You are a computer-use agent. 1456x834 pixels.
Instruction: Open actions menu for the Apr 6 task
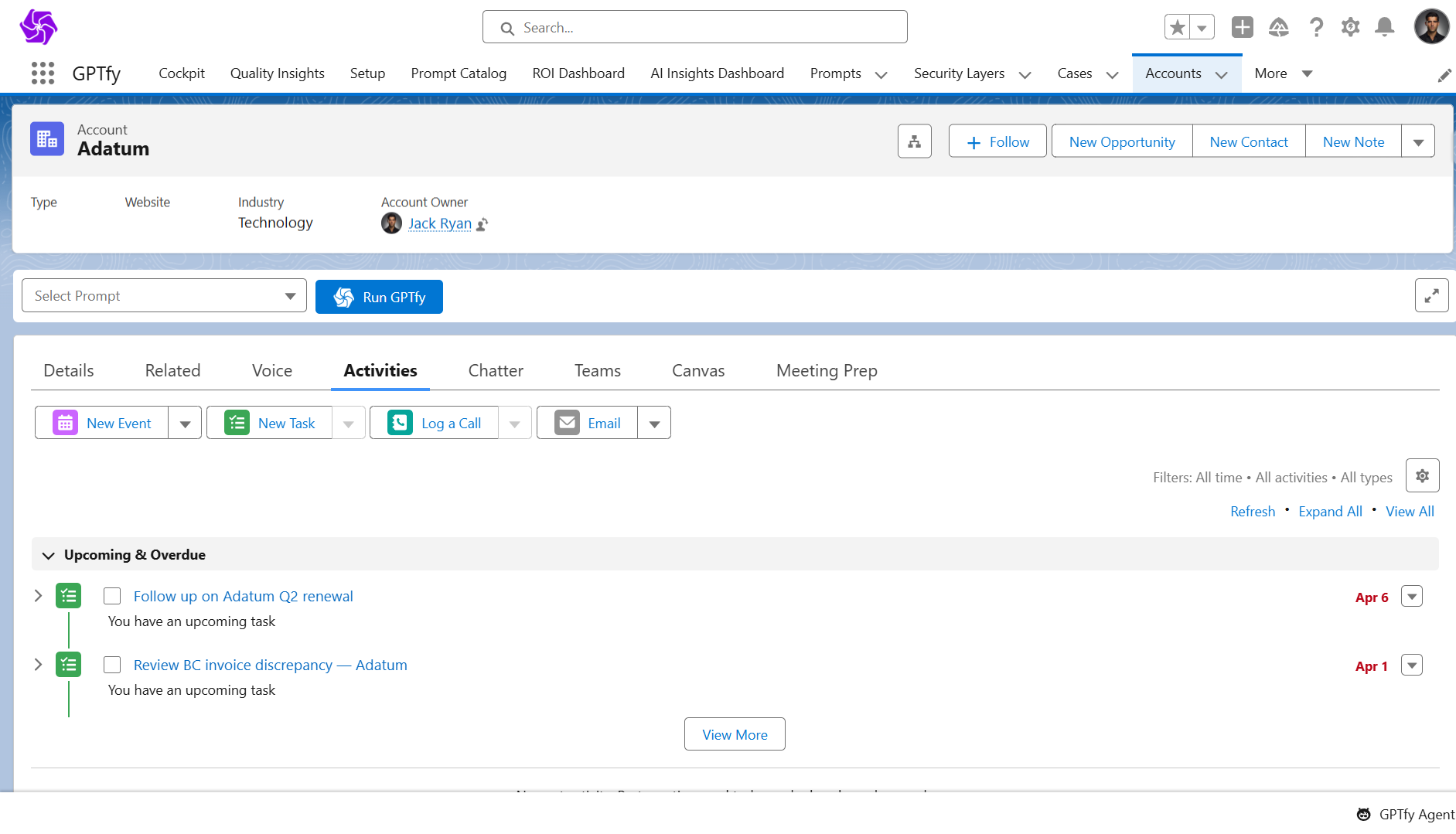point(1412,597)
